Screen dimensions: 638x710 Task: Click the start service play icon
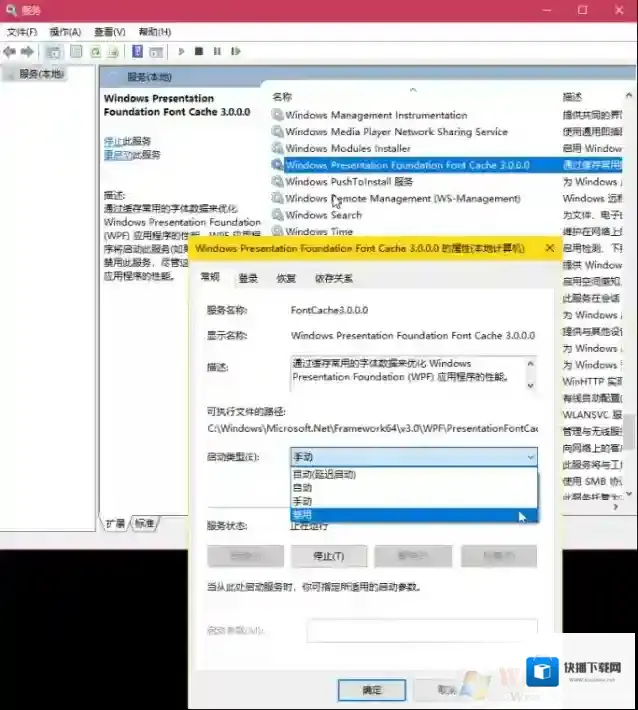181,51
